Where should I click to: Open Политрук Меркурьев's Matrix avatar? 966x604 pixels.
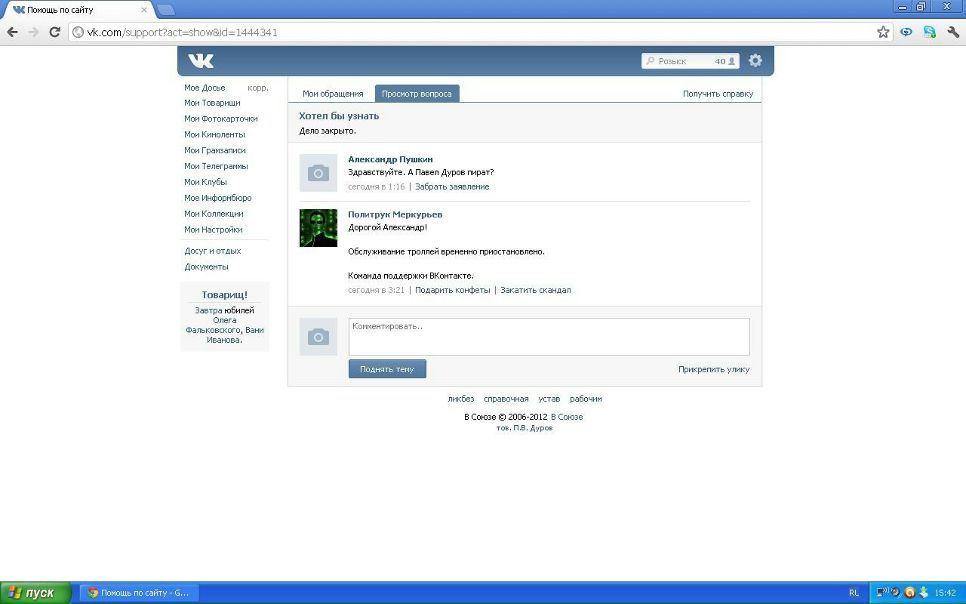tap(318, 228)
